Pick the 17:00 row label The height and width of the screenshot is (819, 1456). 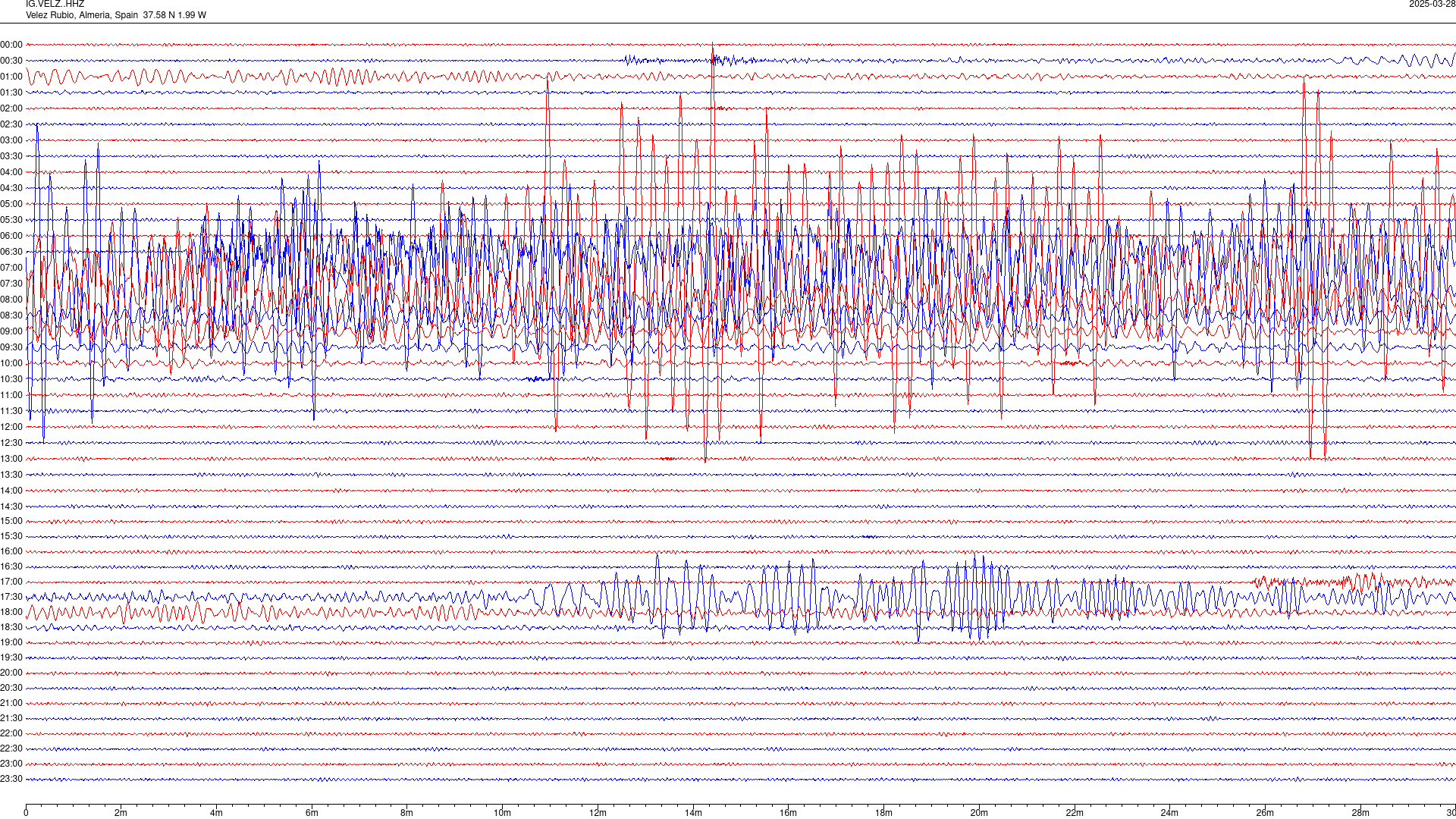tap(11, 582)
